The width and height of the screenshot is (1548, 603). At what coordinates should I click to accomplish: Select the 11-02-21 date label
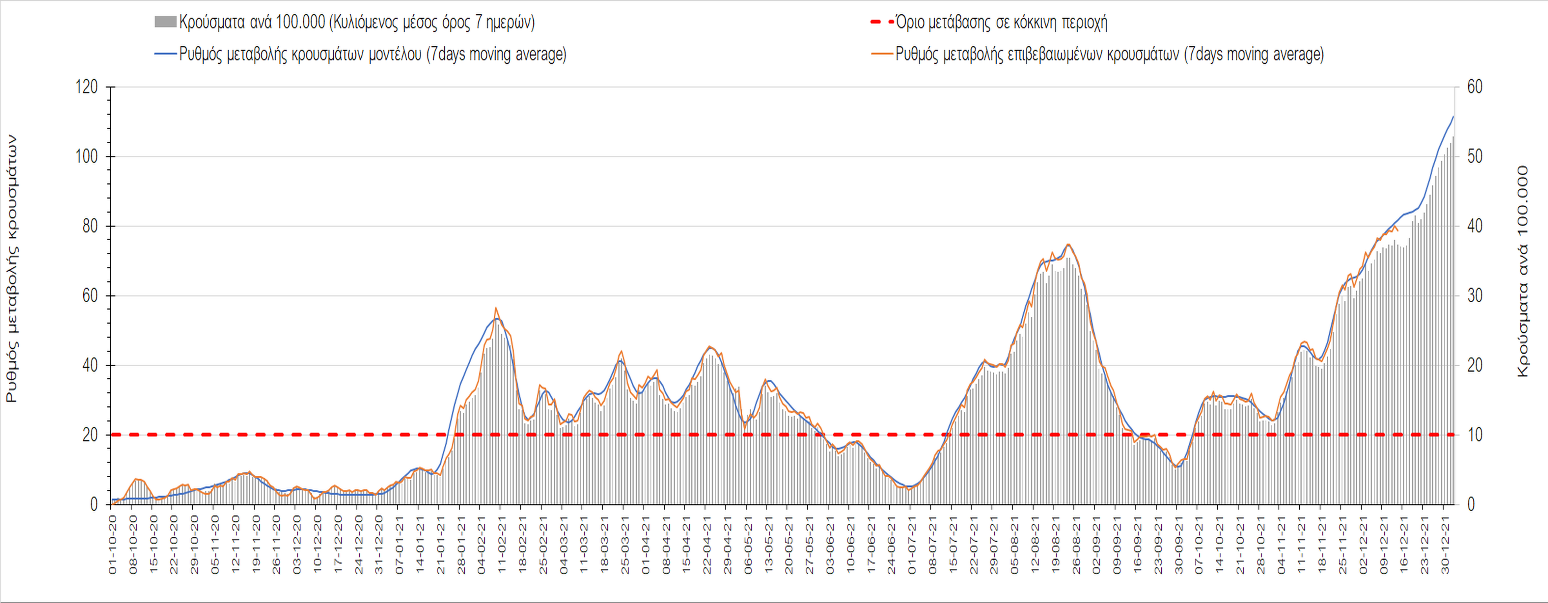pos(500,537)
